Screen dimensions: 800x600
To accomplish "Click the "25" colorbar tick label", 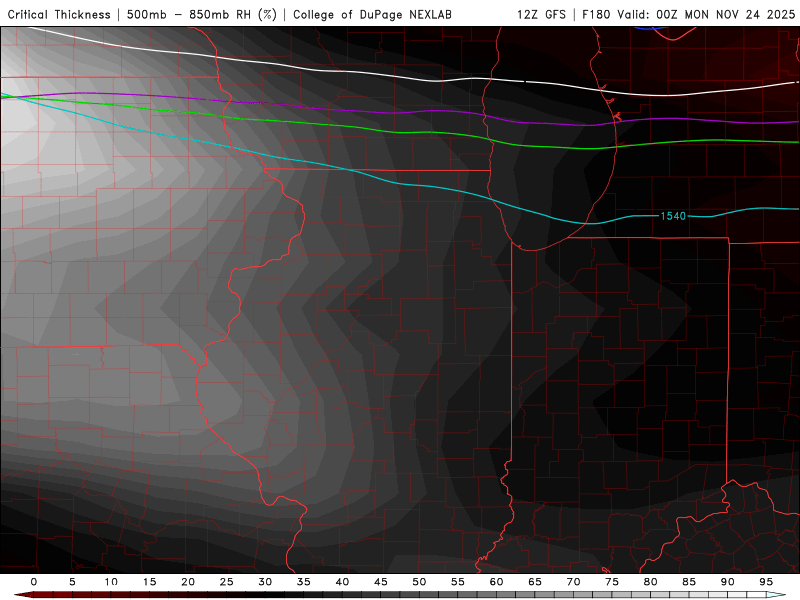I will click(227, 582).
